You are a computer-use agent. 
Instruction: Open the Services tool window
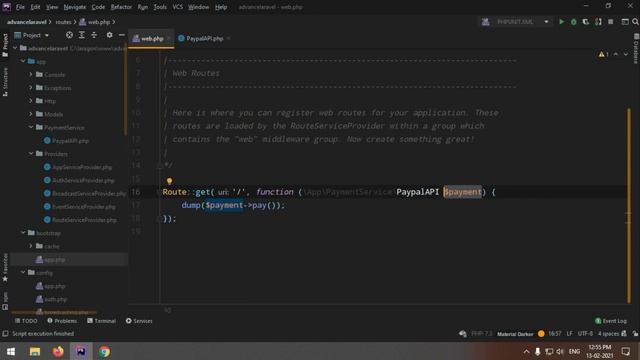coord(139,321)
